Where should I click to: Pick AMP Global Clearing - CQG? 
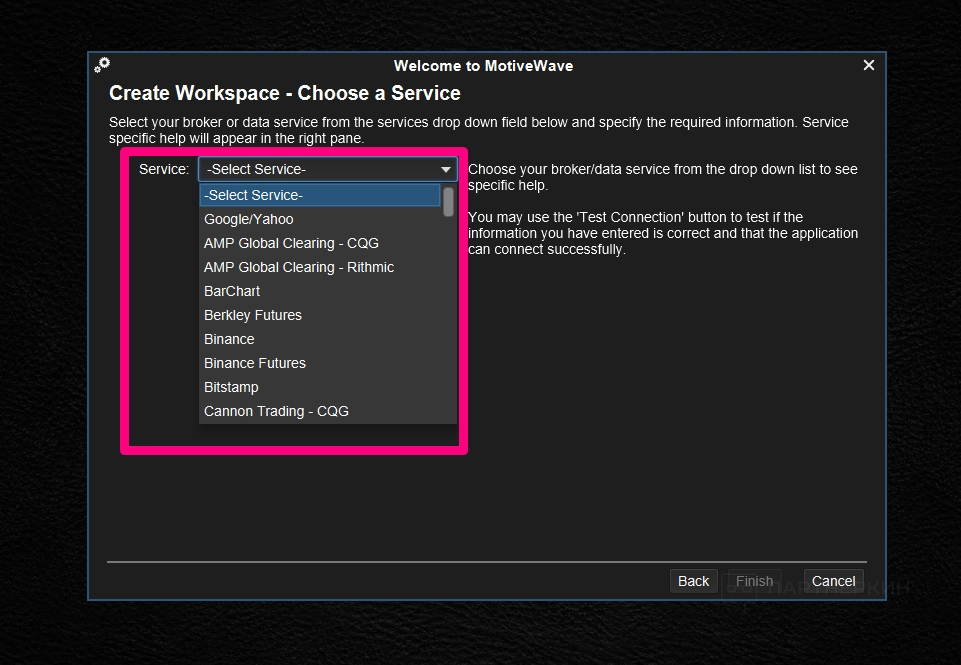tap(320, 243)
